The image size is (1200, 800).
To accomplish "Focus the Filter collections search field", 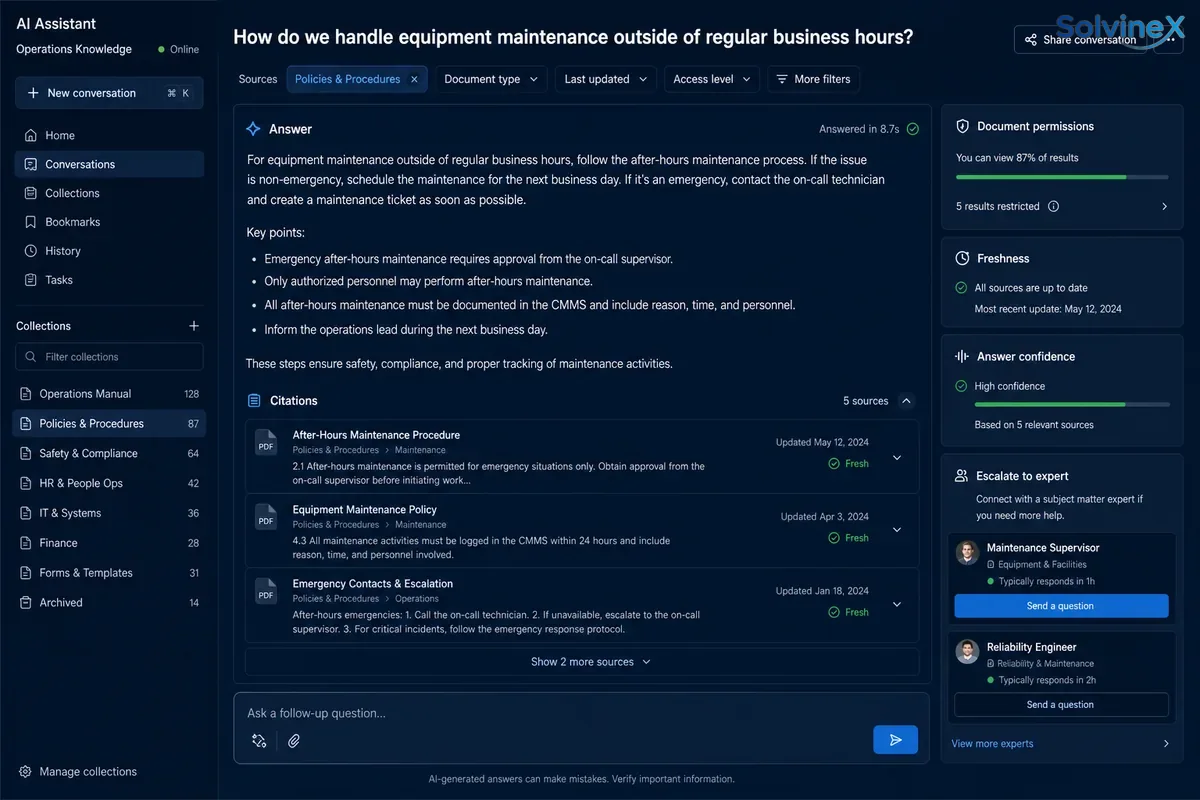I will 109,357.
